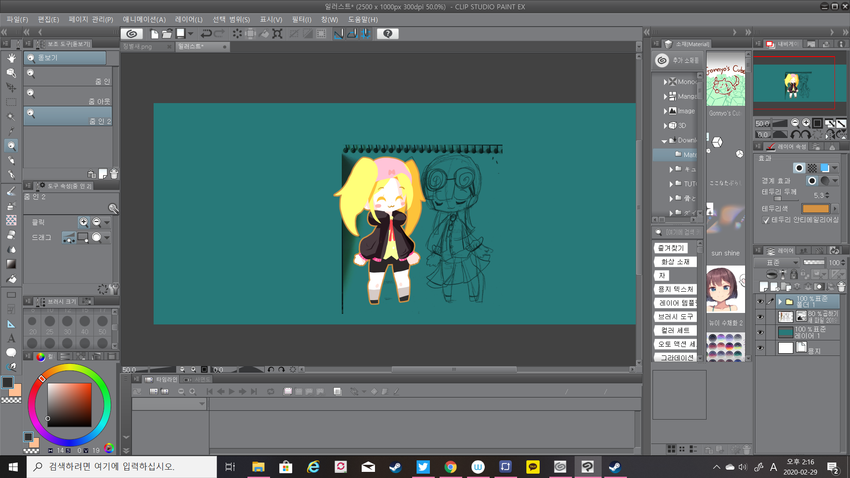The width and height of the screenshot is (850, 478).
Task: Select the Eyedropper tool
Action: (x=11, y=131)
